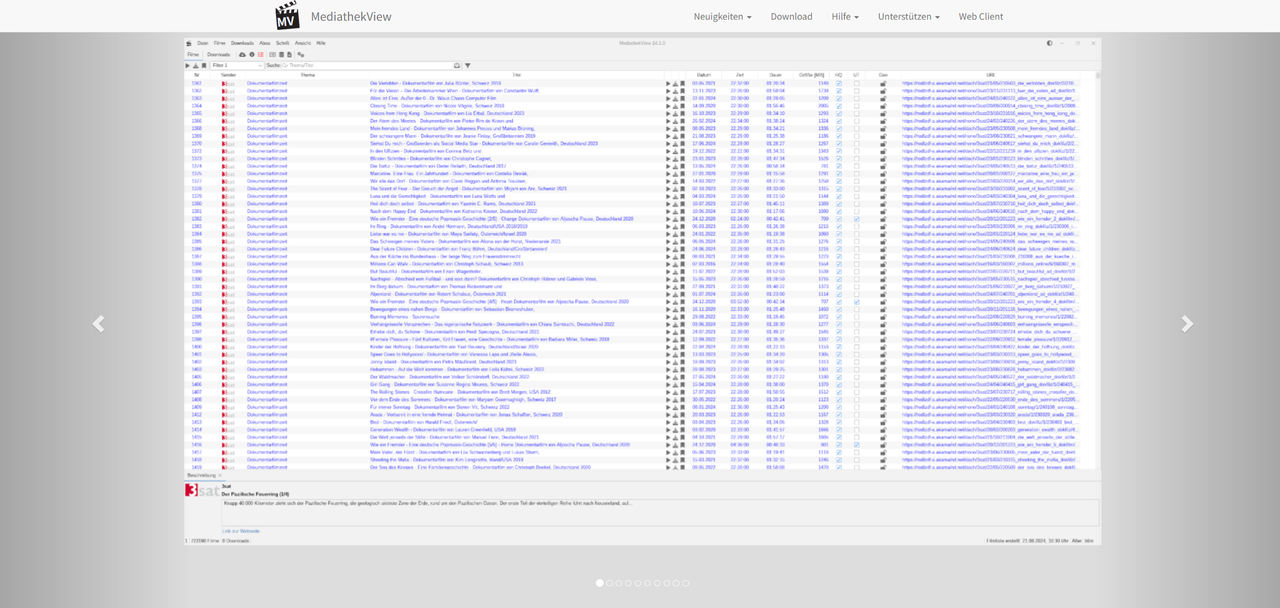Click the play icon in the first film row

[x=667, y=83]
